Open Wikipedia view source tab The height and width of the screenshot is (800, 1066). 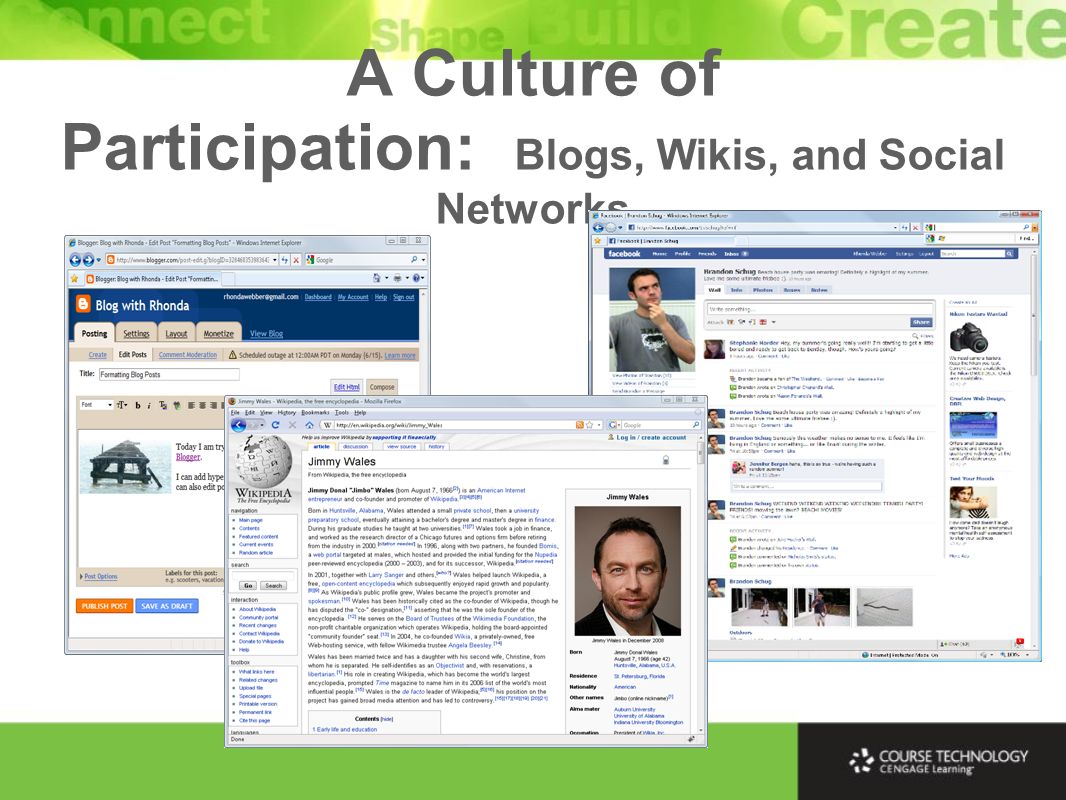coord(401,447)
